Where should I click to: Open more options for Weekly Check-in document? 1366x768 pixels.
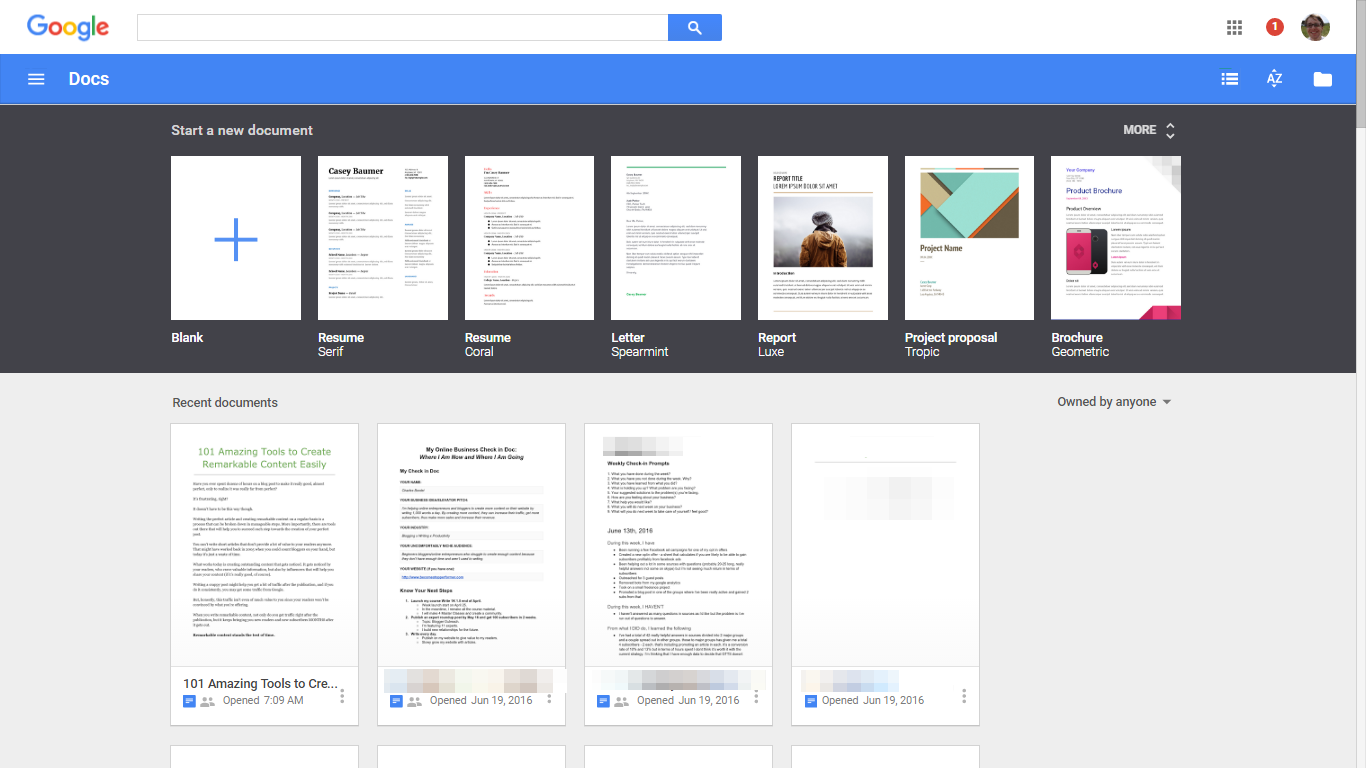pyautogui.click(x=756, y=695)
